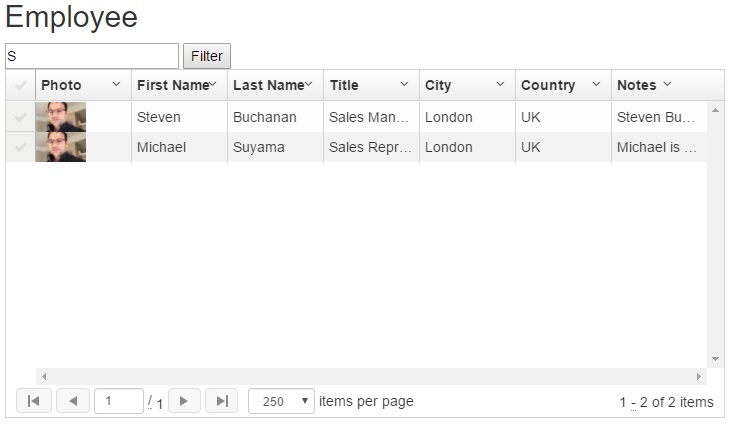Go to the previous page
The width and height of the screenshot is (730, 426).
[73, 401]
